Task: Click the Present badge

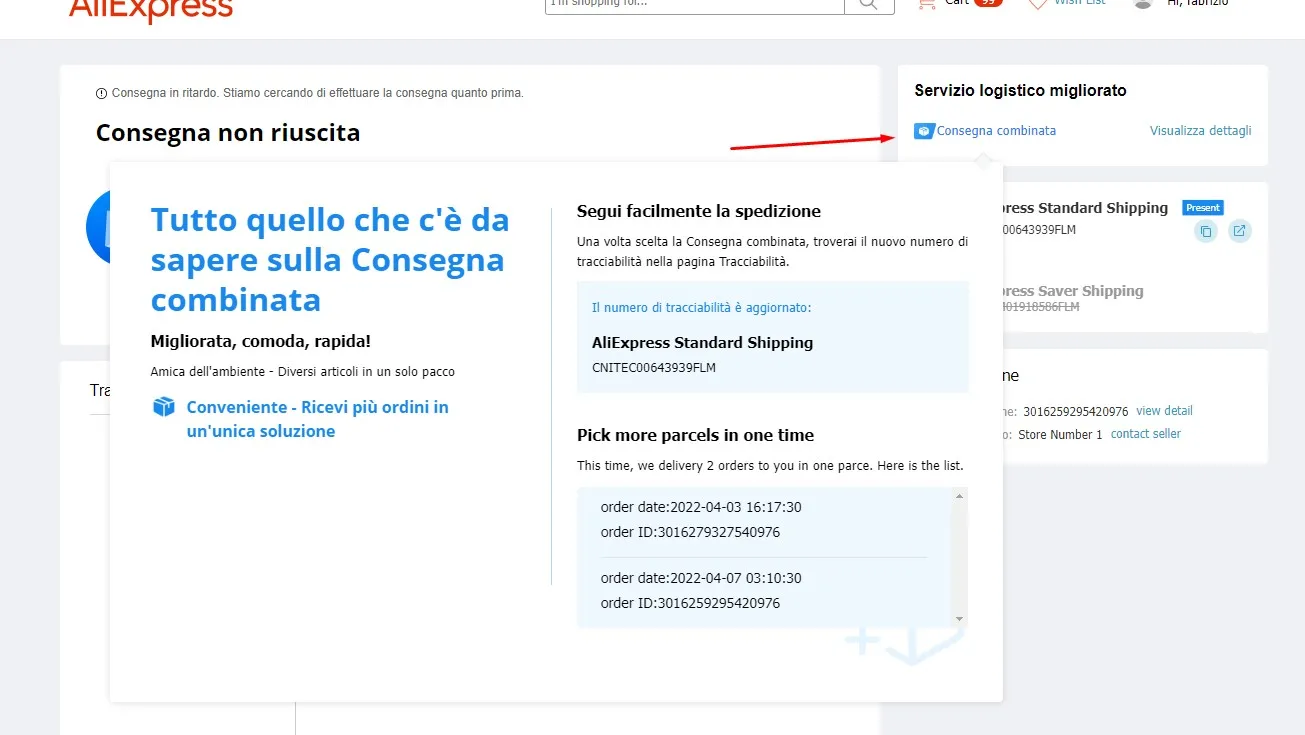Action: pos(1203,208)
